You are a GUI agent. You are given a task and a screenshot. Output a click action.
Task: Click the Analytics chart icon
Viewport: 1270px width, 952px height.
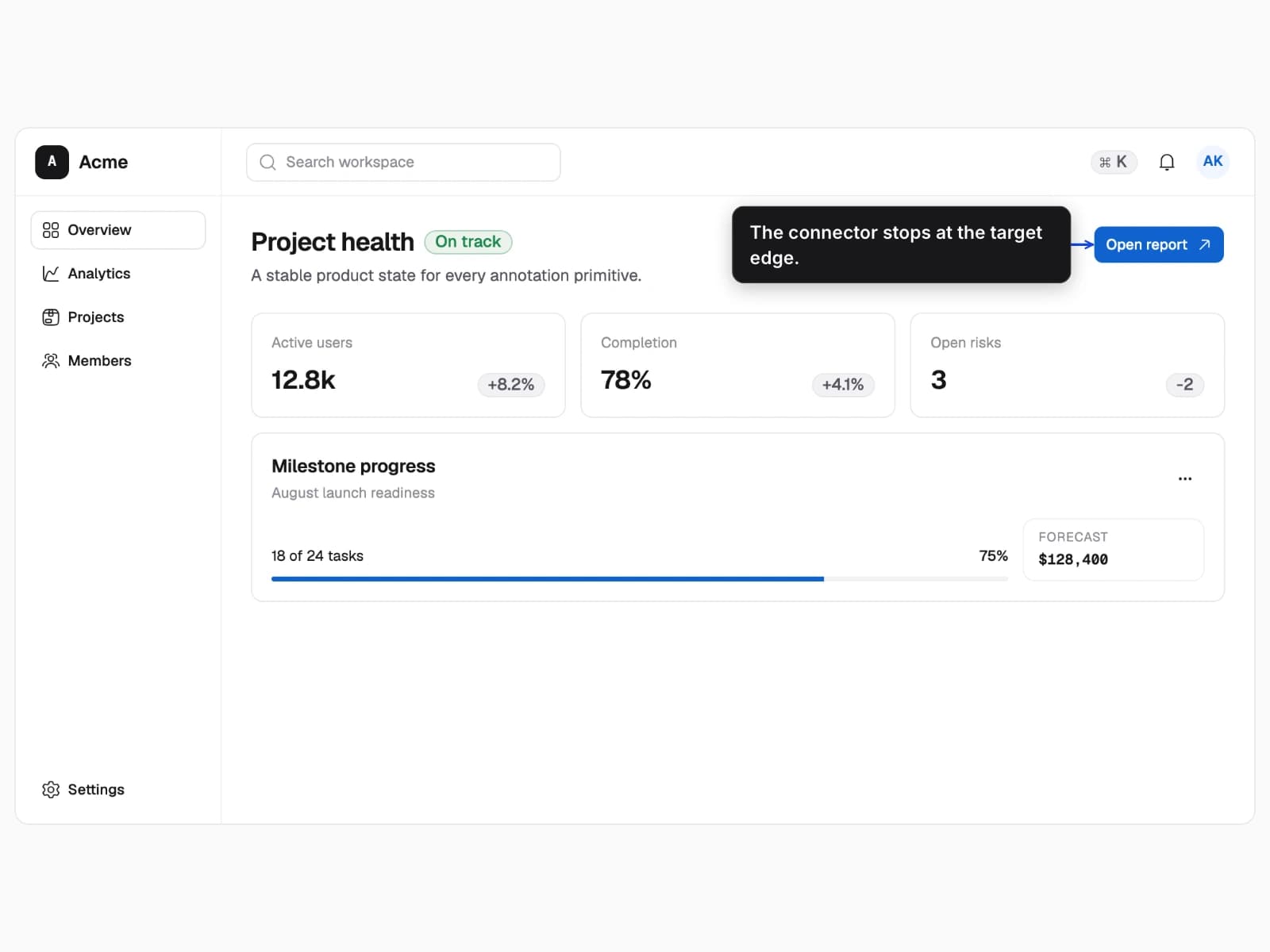pos(51,274)
